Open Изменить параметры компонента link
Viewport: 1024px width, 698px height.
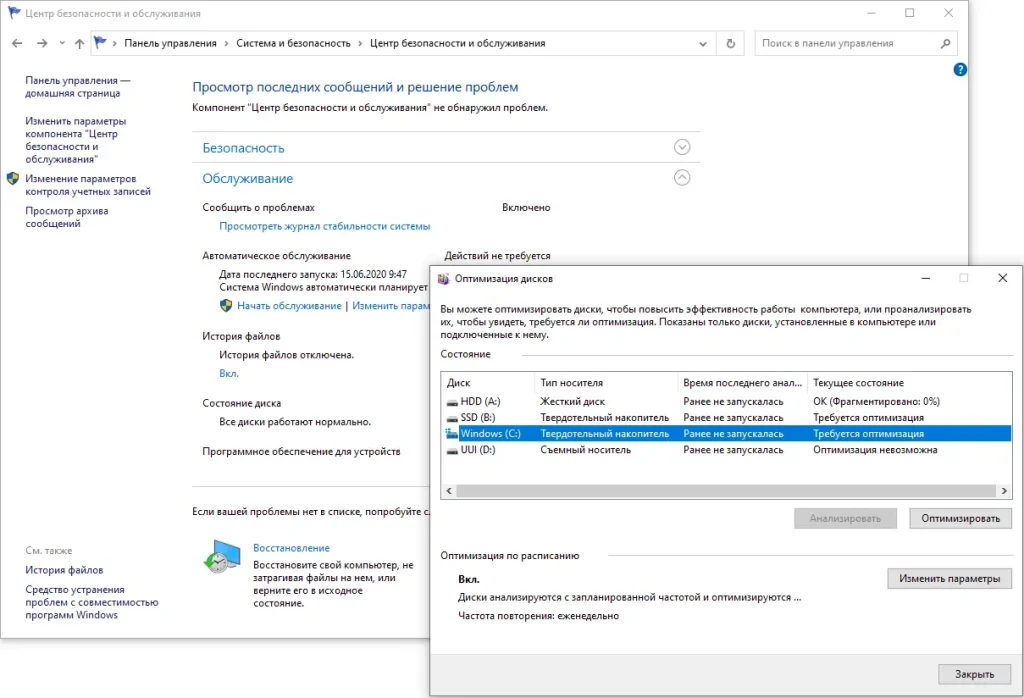(76, 140)
